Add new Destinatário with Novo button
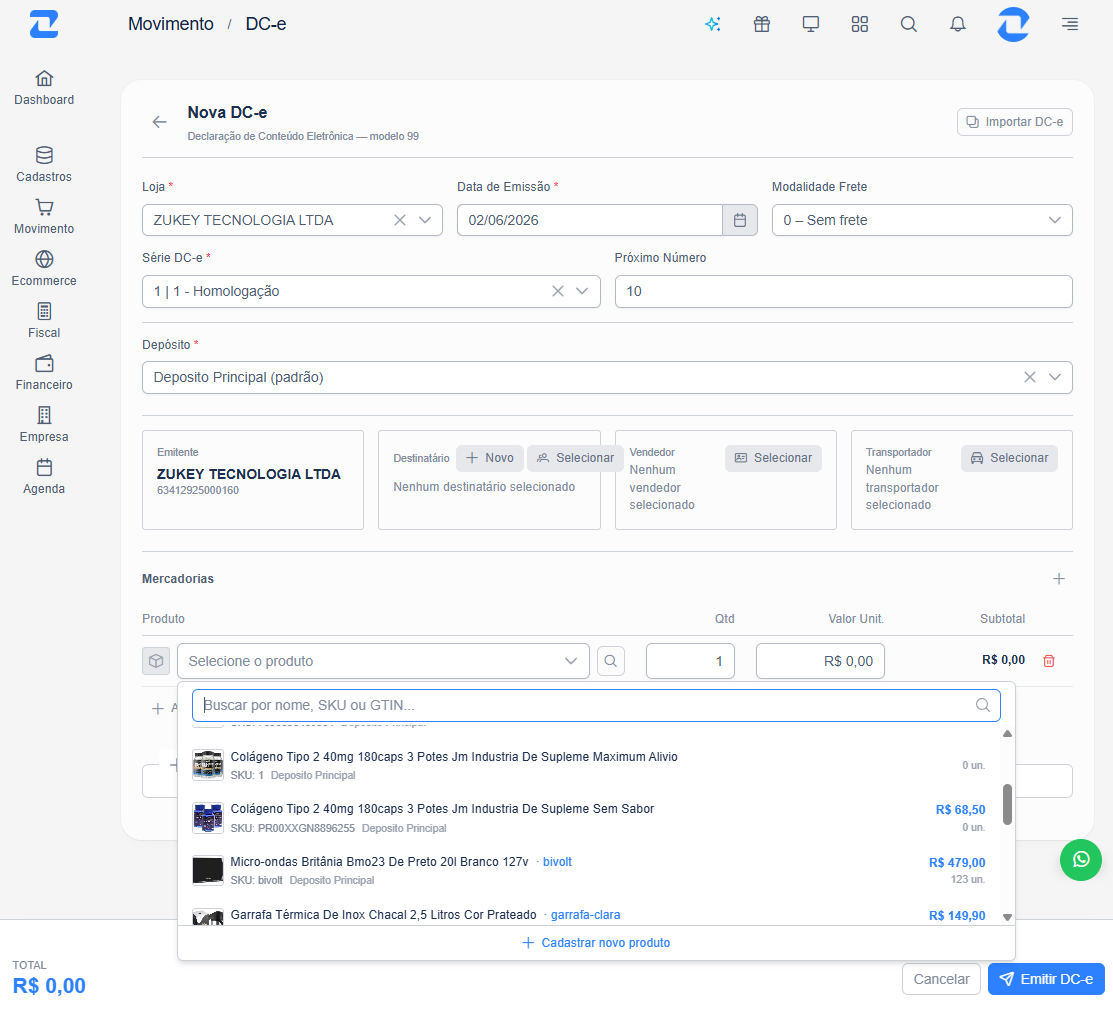 point(490,458)
